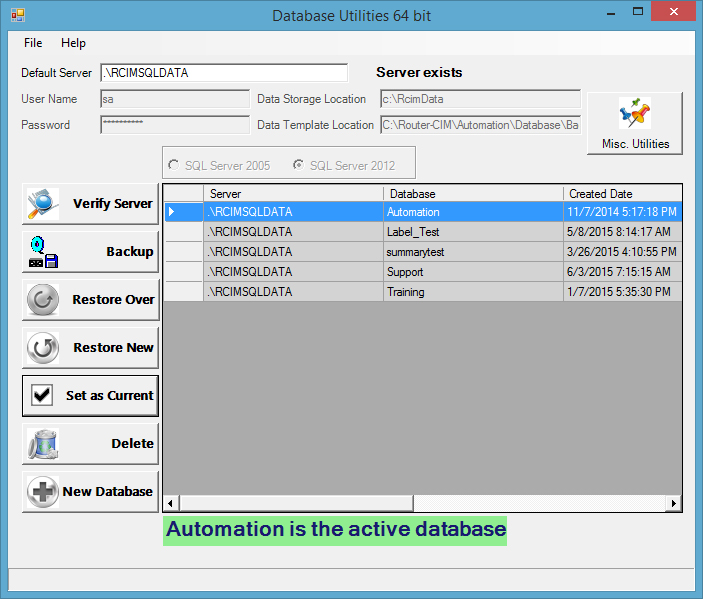
Task: Click the 5/8/2015 8:14:17 AM date cell
Action: tap(622, 232)
